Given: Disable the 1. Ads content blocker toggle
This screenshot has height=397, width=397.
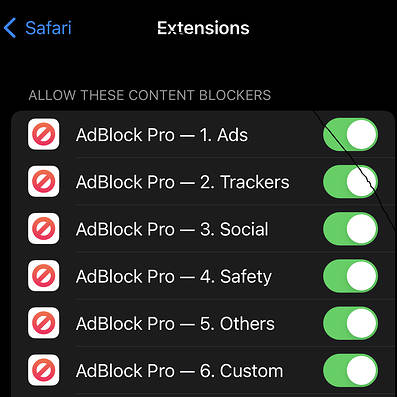Looking at the screenshot, I should point(350,135).
